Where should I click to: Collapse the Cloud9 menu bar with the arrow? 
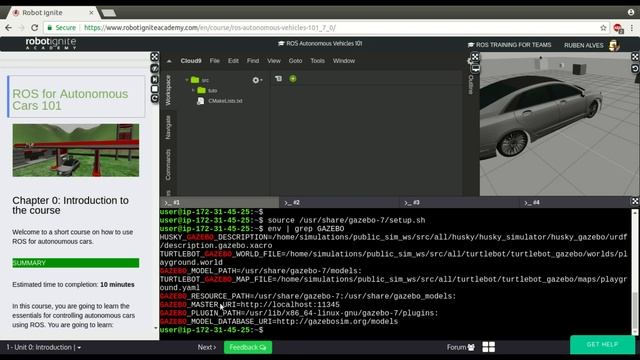(169, 61)
